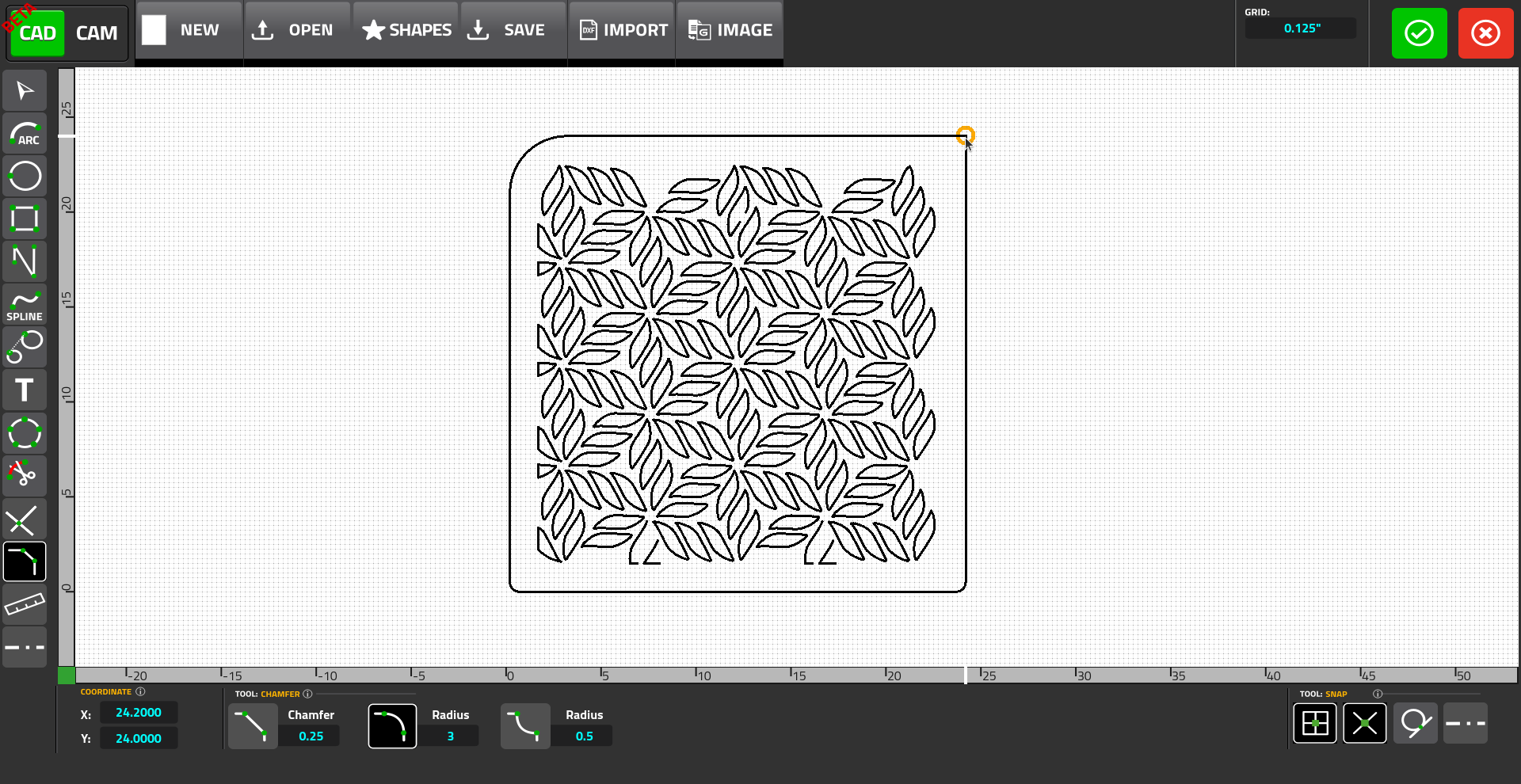
Task: Click the X coordinate input field
Action: pyautogui.click(x=139, y=712)
